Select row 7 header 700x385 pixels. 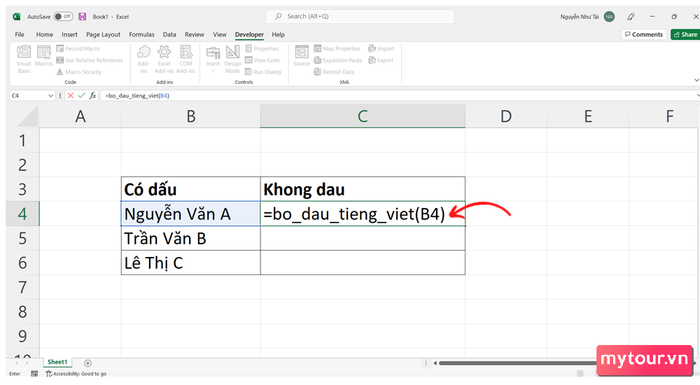click(x=22, y=287)
